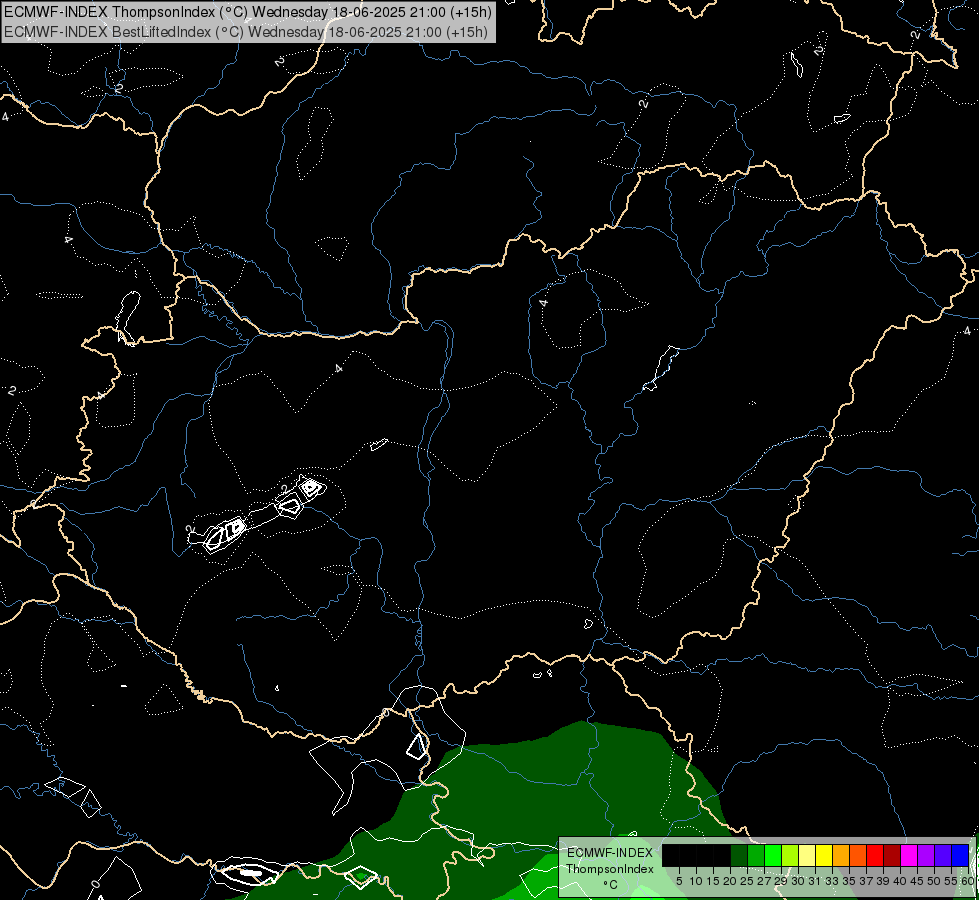Click legend tick value 20
Screen dimensions: 979x900
pos(730,881)
